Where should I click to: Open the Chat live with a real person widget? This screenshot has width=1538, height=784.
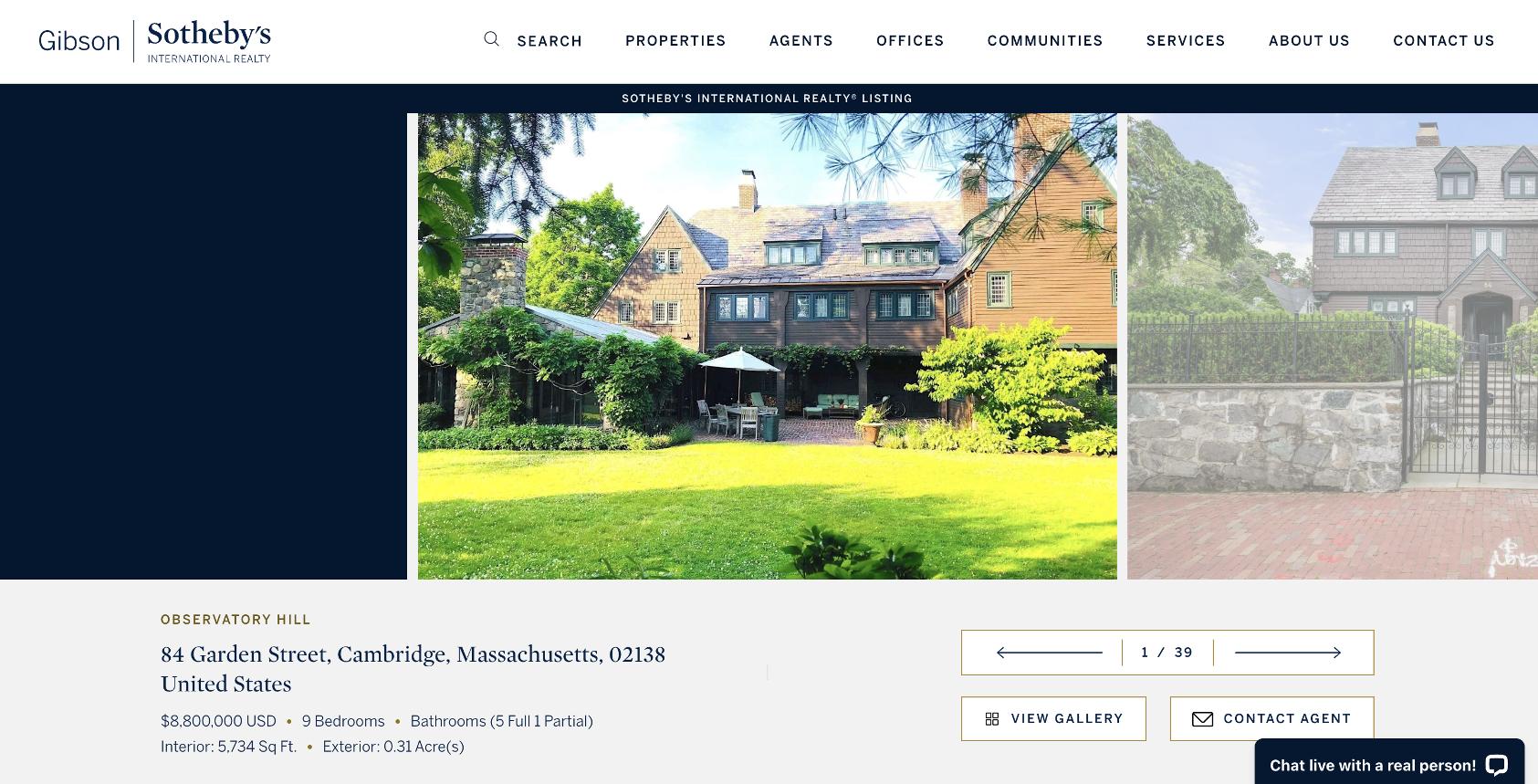(x=1389, y=761)
